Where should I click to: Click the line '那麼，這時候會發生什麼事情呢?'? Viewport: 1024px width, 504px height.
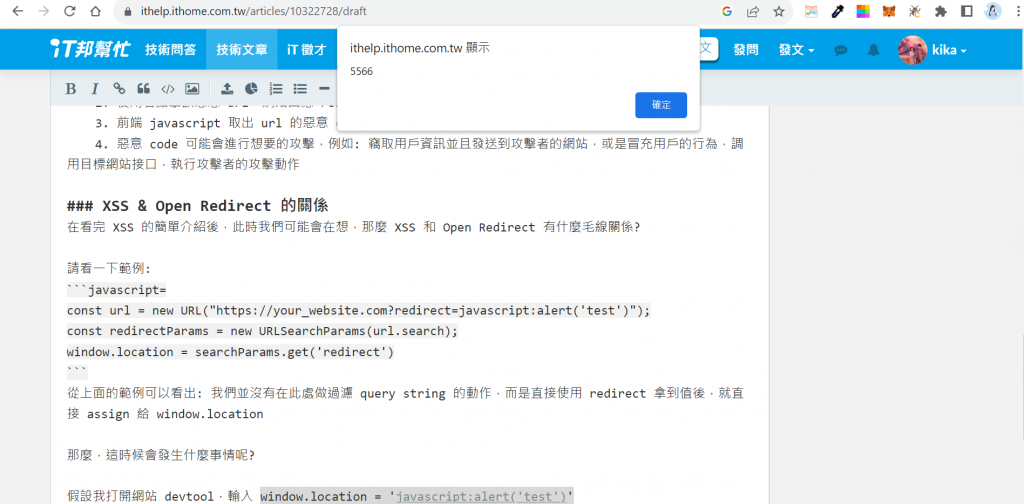pos(161,455)
